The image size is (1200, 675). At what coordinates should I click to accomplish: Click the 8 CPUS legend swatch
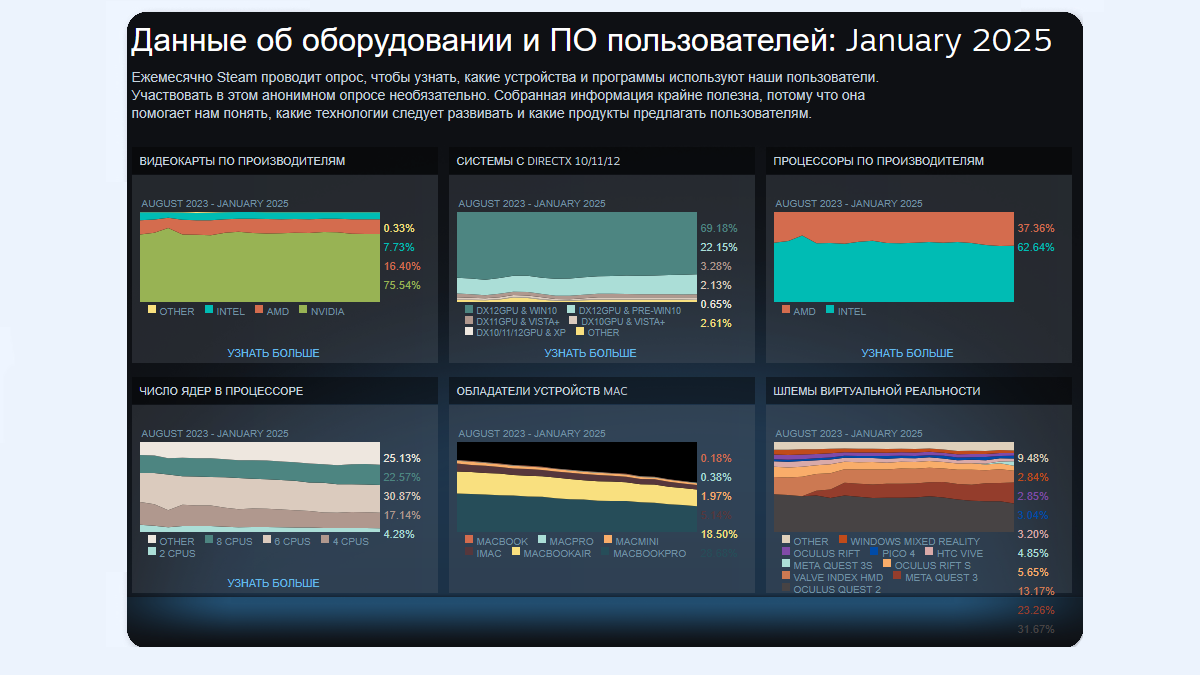(208, 541)
